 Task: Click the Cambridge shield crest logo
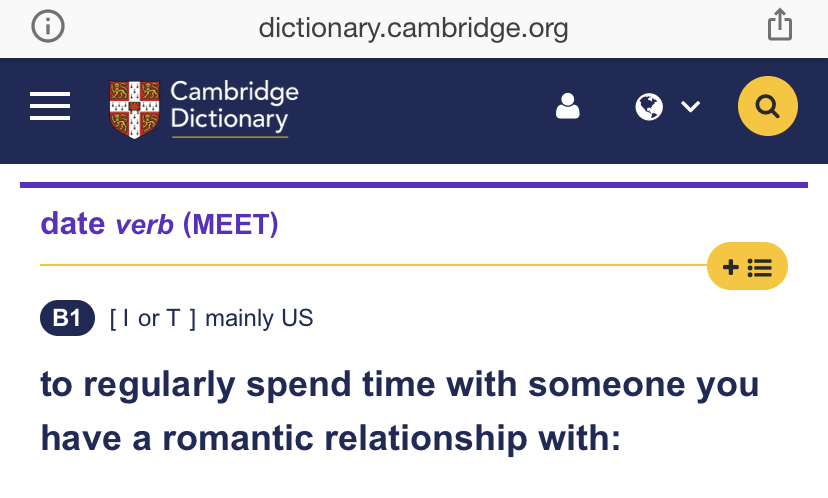134,109
